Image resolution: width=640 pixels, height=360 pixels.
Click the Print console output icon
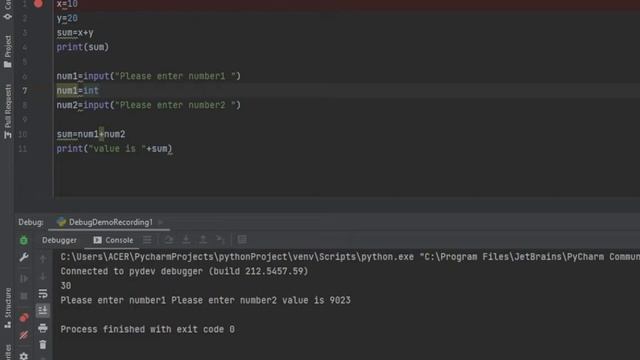point(43,328)
